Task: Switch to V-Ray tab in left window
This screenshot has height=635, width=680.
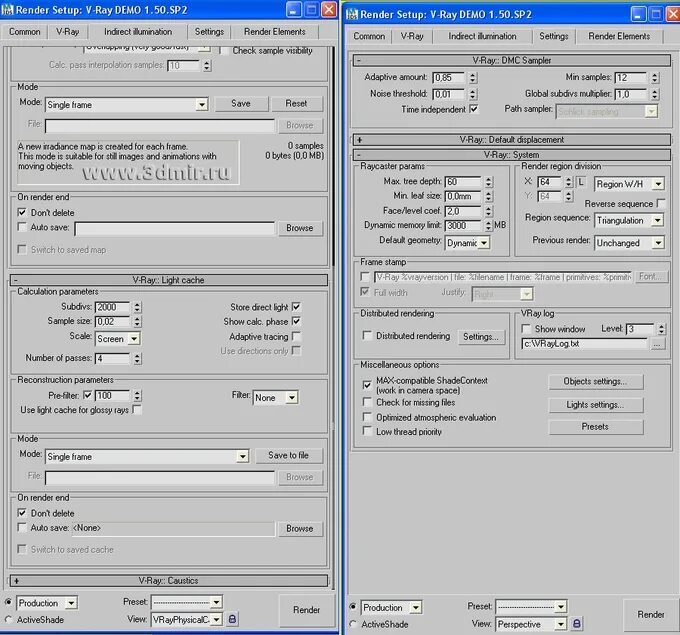Action: pyautogui.click(x=68, y=32)
